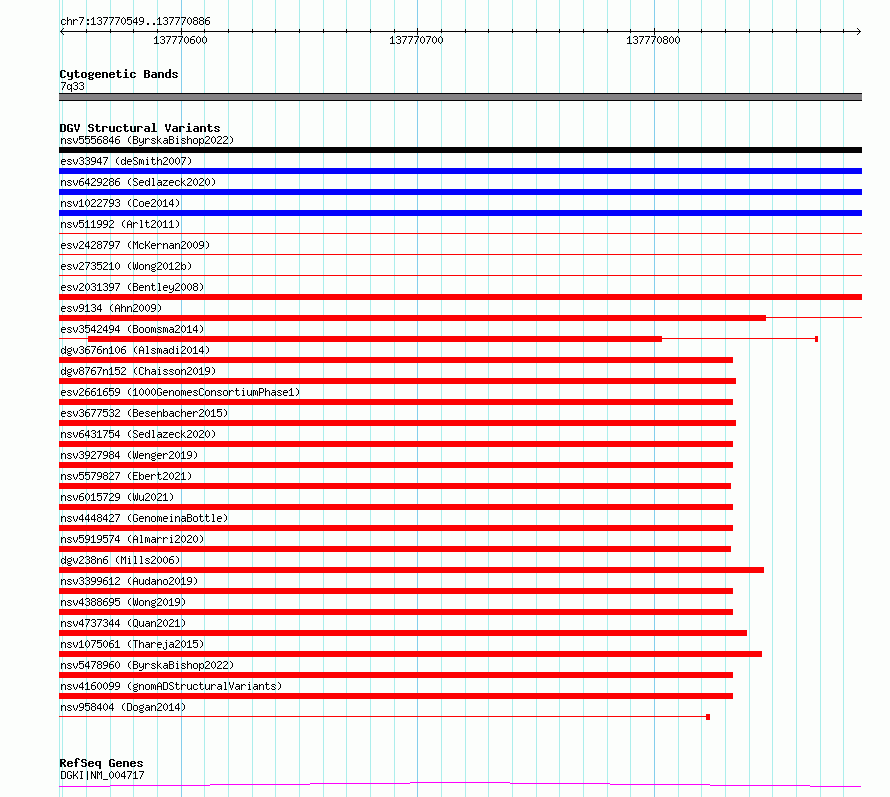This screenshot has width=890, height=797.
Task: Select esv3542494 (Boomsma2014) variant label
Action: [x=132, y=329]
